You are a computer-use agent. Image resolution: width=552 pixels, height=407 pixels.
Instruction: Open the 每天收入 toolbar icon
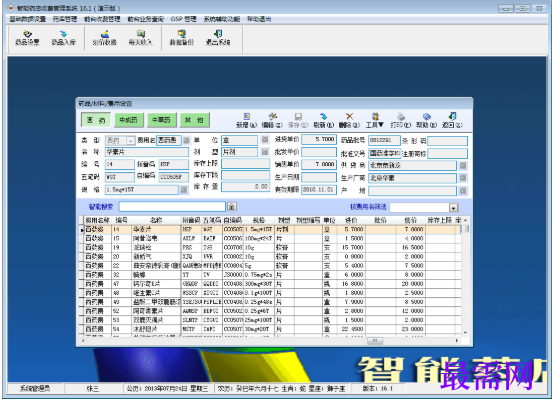pyautogui.click(x=140, y=38)
